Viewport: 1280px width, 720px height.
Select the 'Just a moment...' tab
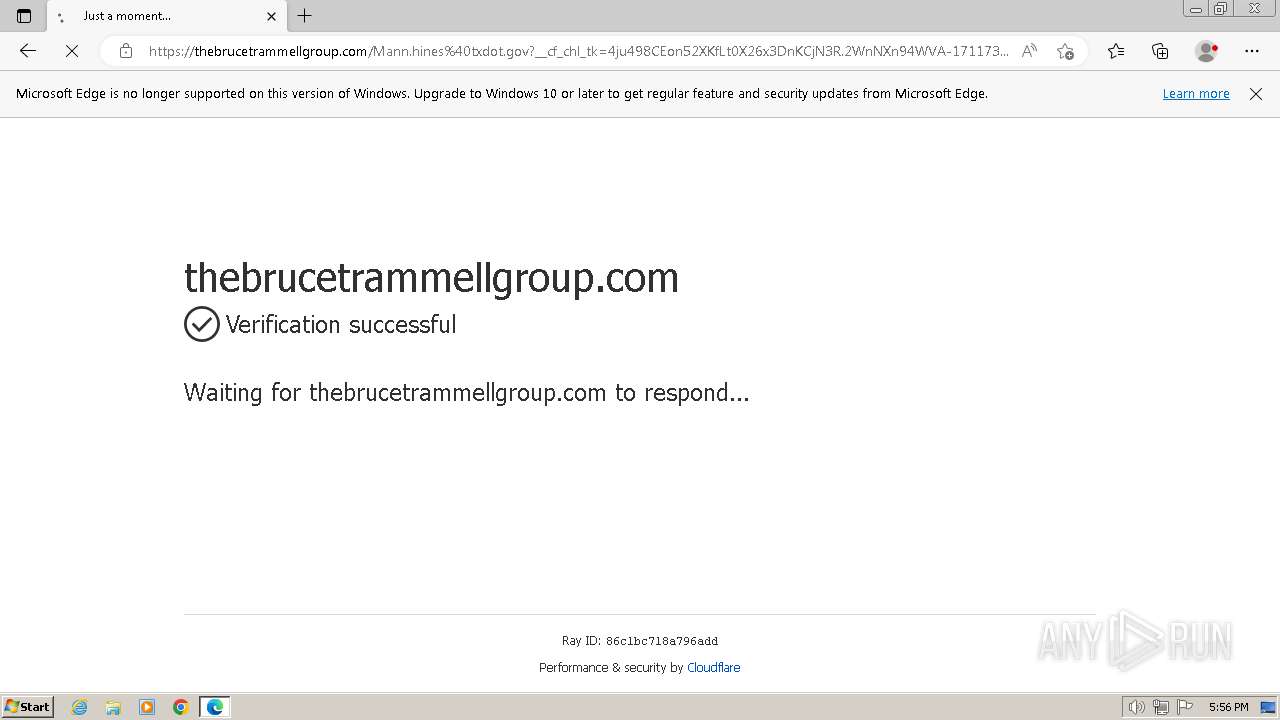click(x=165, y=16)
